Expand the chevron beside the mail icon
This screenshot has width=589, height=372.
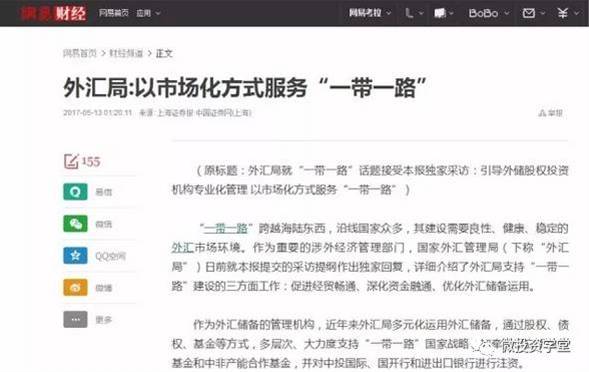(543, 13)
